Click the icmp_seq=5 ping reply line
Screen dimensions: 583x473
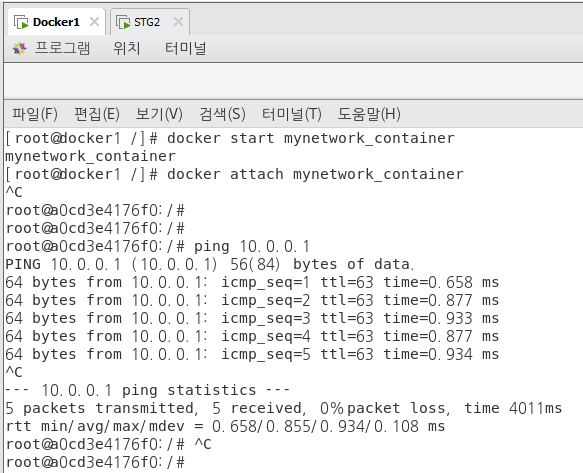click(252, 354)
